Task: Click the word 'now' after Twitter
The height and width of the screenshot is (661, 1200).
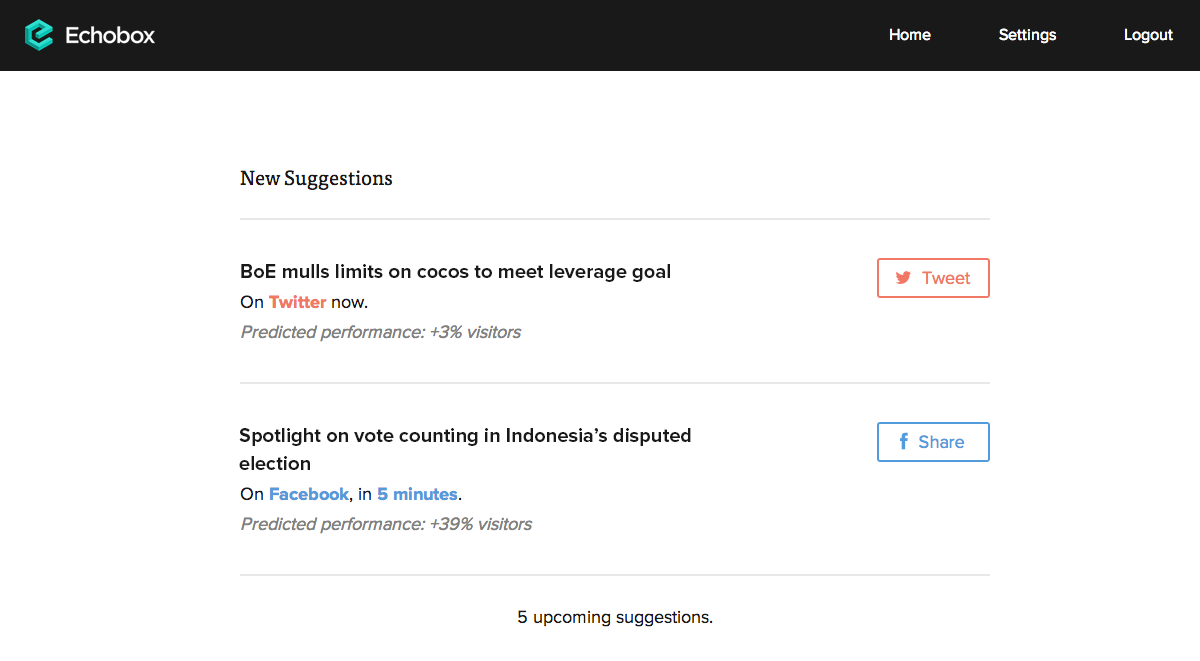Action: tap(348, 302)
